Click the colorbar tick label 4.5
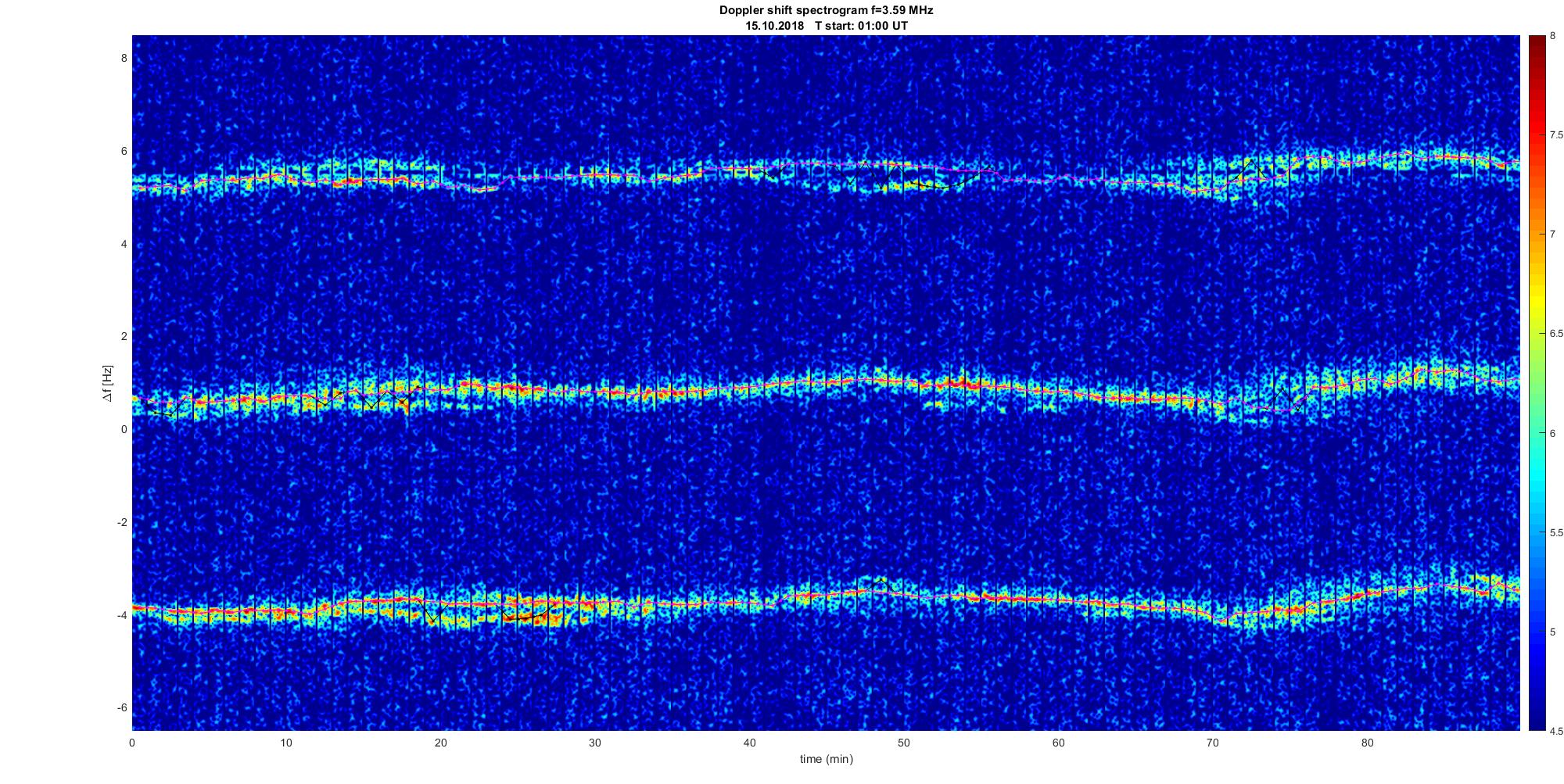 1557,732
